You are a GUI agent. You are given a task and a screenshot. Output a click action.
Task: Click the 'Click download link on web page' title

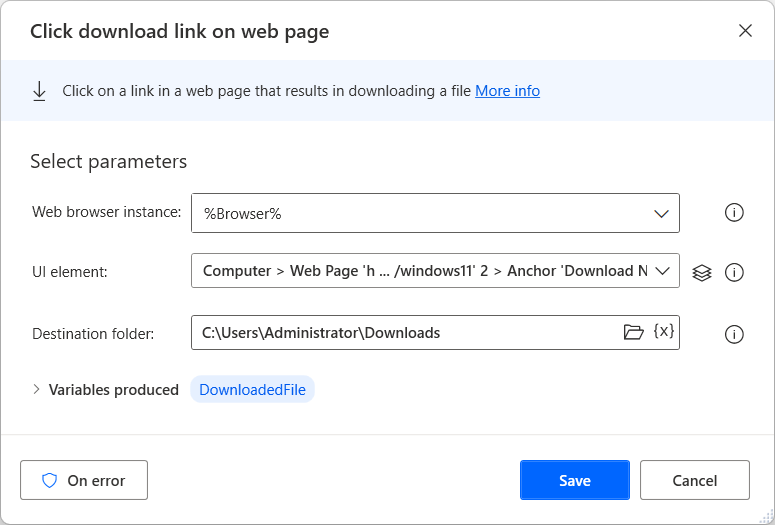(x=179, y=32)
